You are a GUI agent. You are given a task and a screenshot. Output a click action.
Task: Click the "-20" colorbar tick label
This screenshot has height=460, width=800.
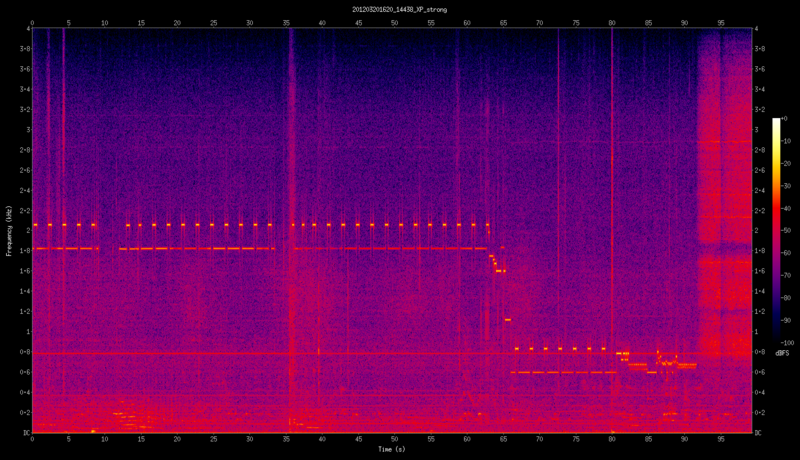(785, 163)
